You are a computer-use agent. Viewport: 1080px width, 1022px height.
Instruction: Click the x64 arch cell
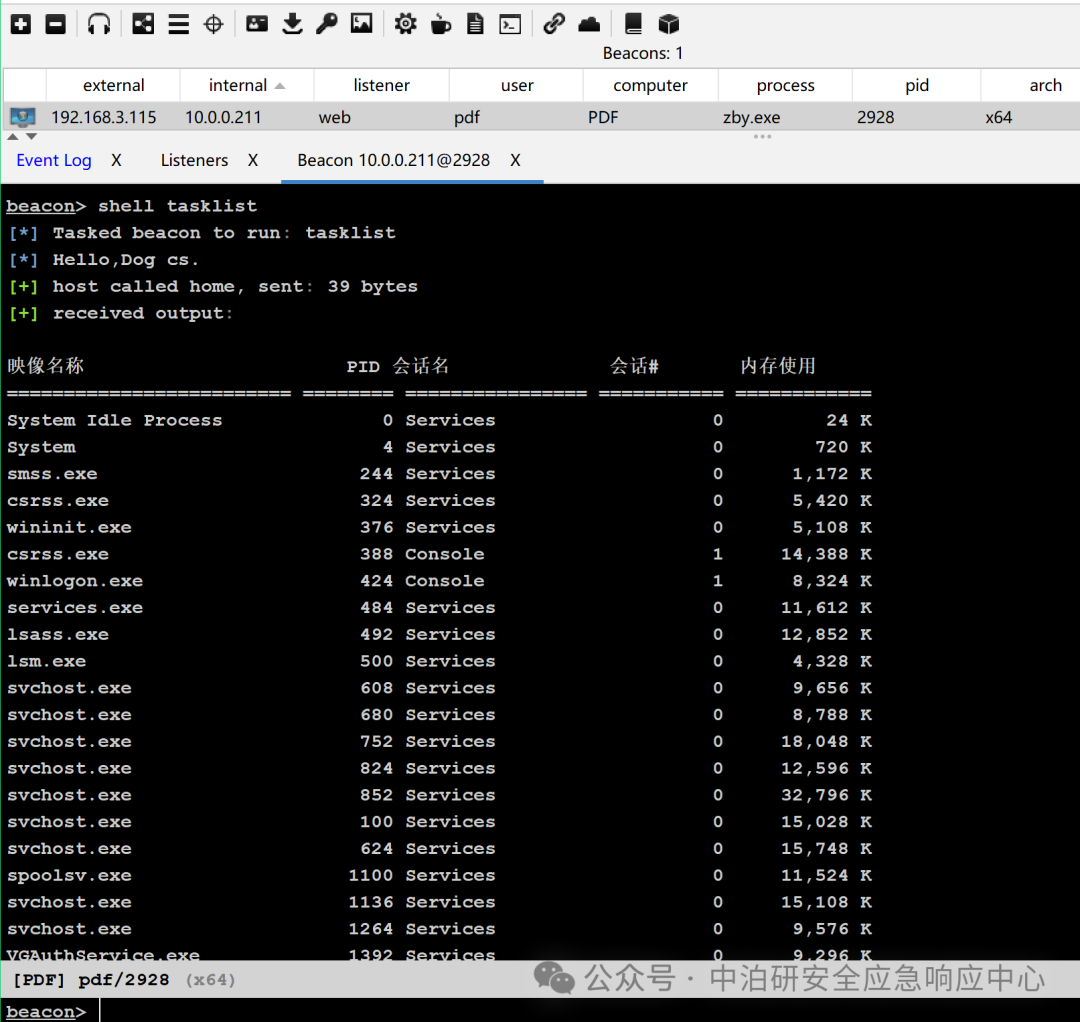[x=999, y=118]
